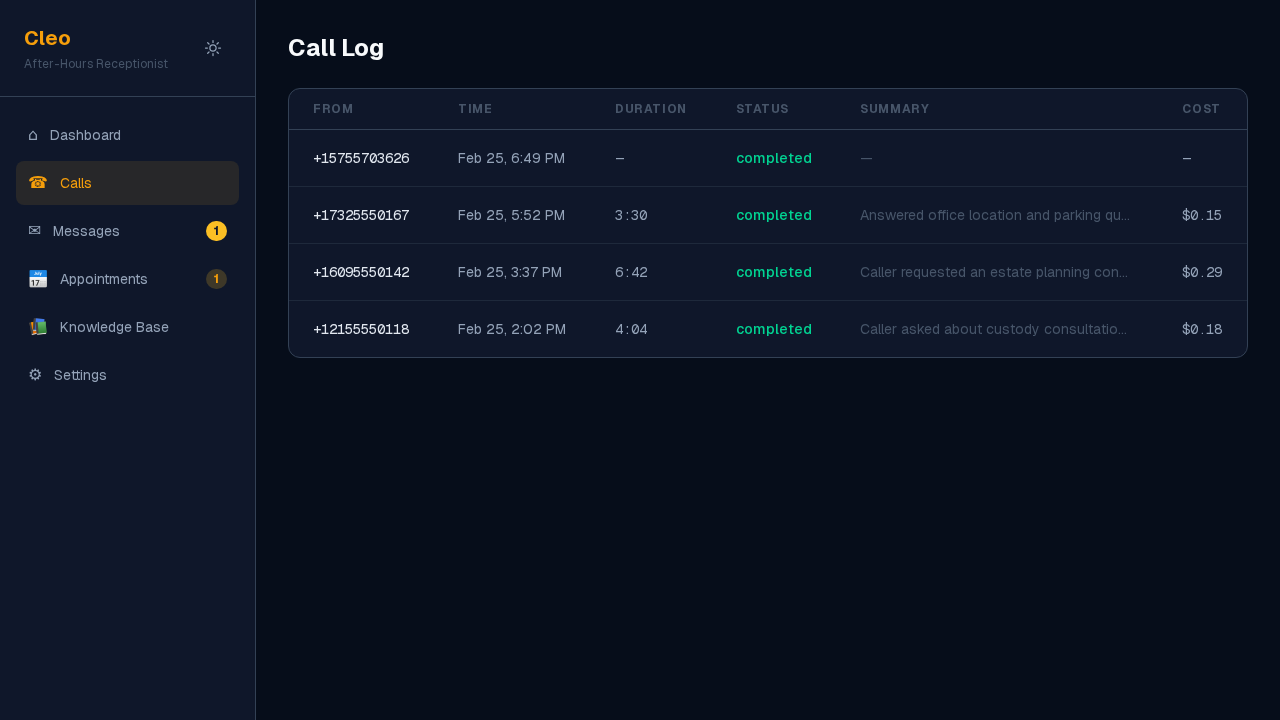Switch to the Calls section

click(75, 183)
